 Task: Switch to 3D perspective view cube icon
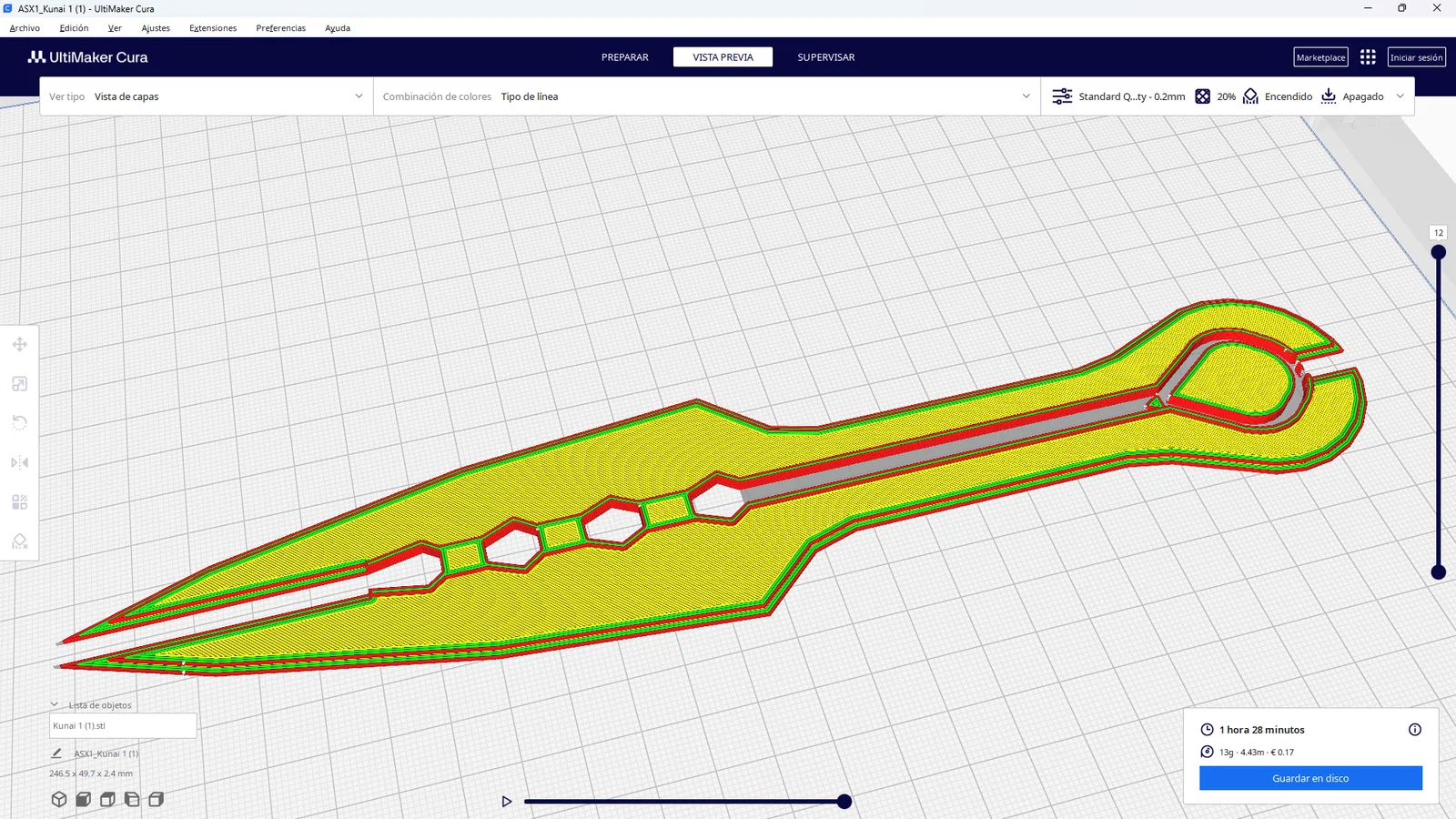point(59,799)
